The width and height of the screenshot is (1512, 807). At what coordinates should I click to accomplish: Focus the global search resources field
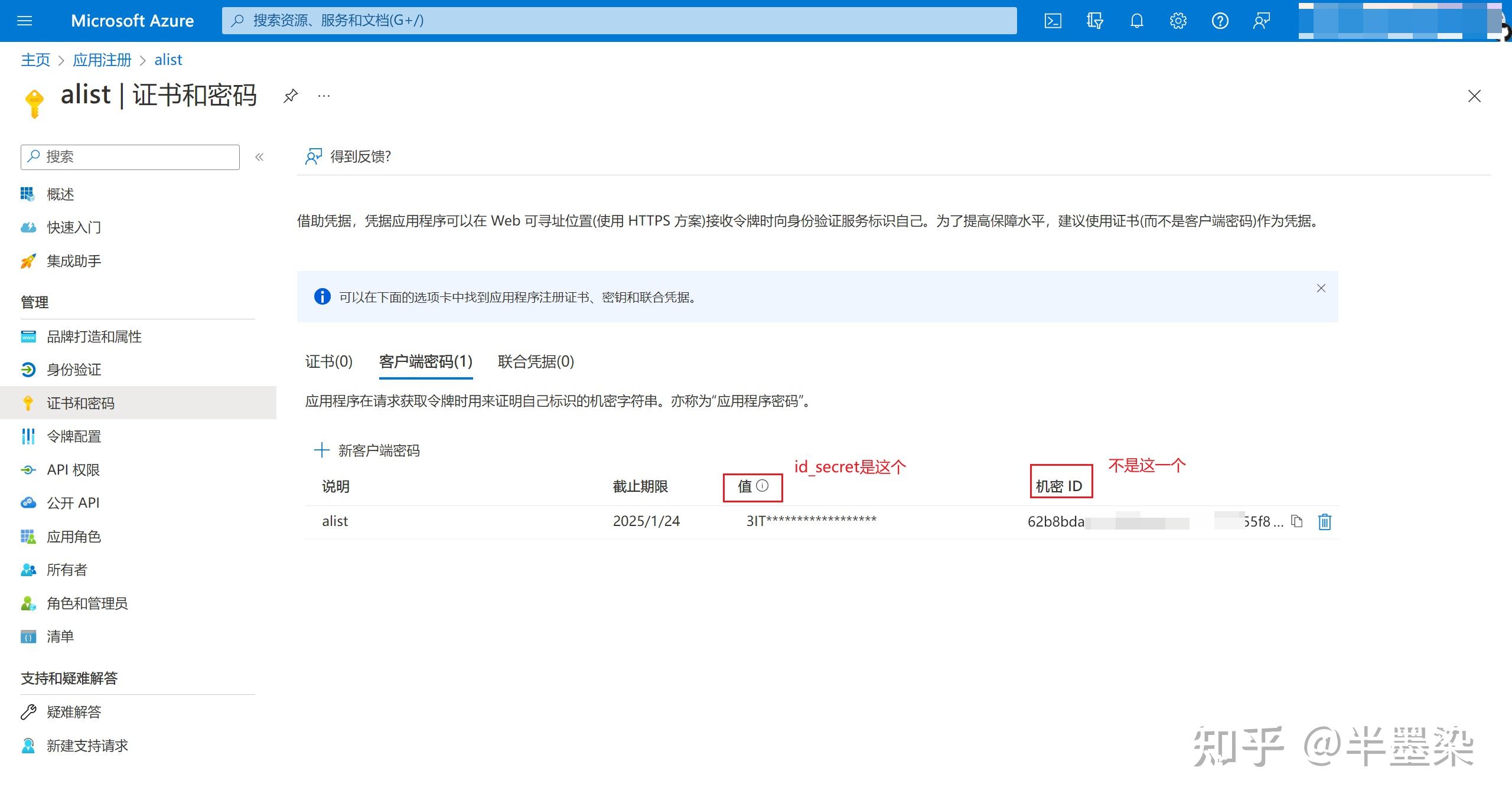click(619, 21)
